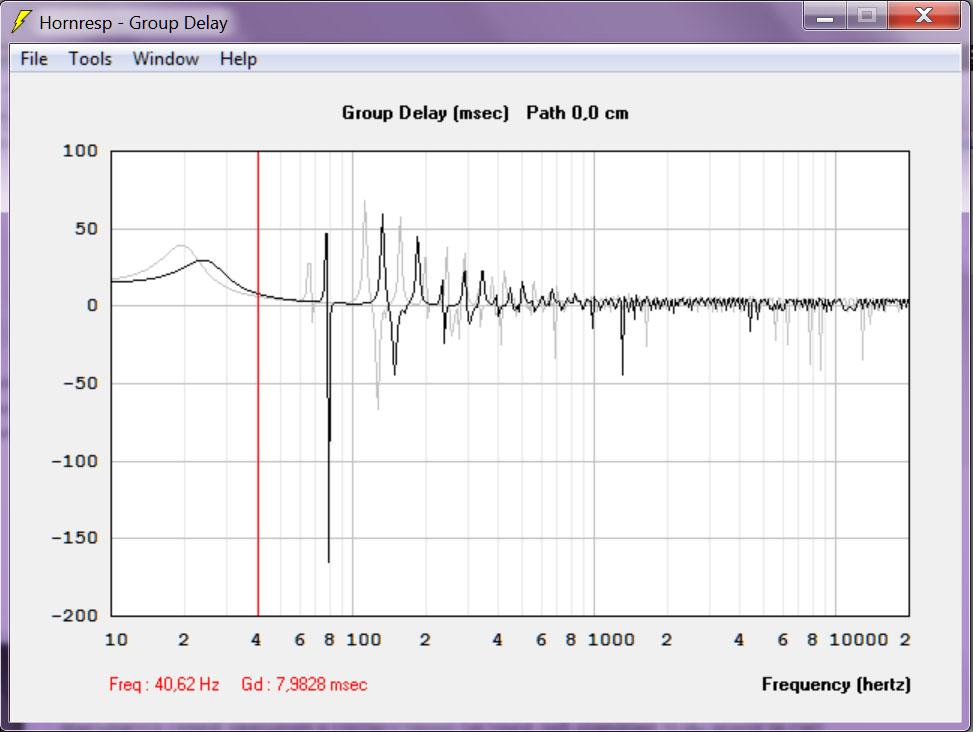Click the 'Frequency (hertz)' axis label
This screenshot has height=732, width=973.
(x=836, y=684)
